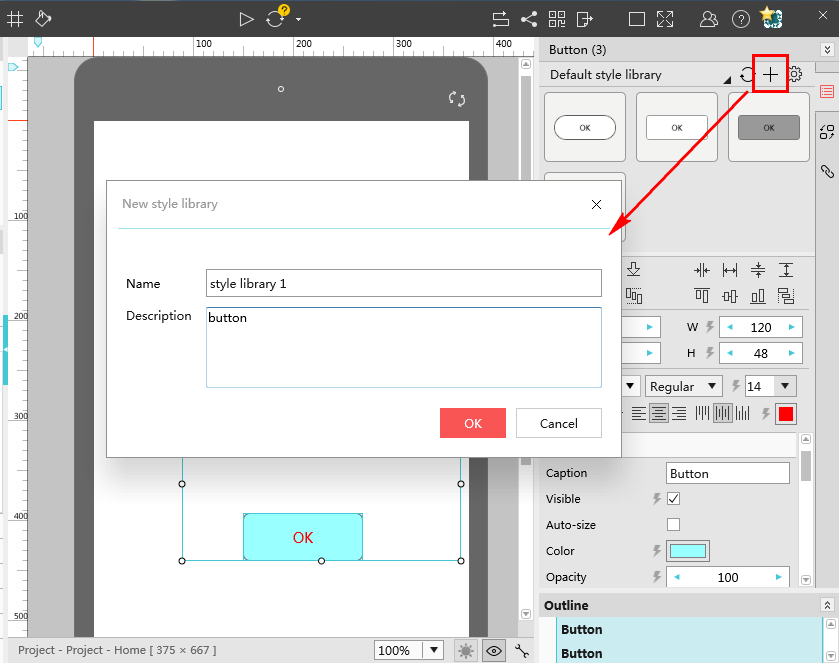Close the New style library dialog
The width and height of the screenshot is (839, 663).
click(597, 204)
